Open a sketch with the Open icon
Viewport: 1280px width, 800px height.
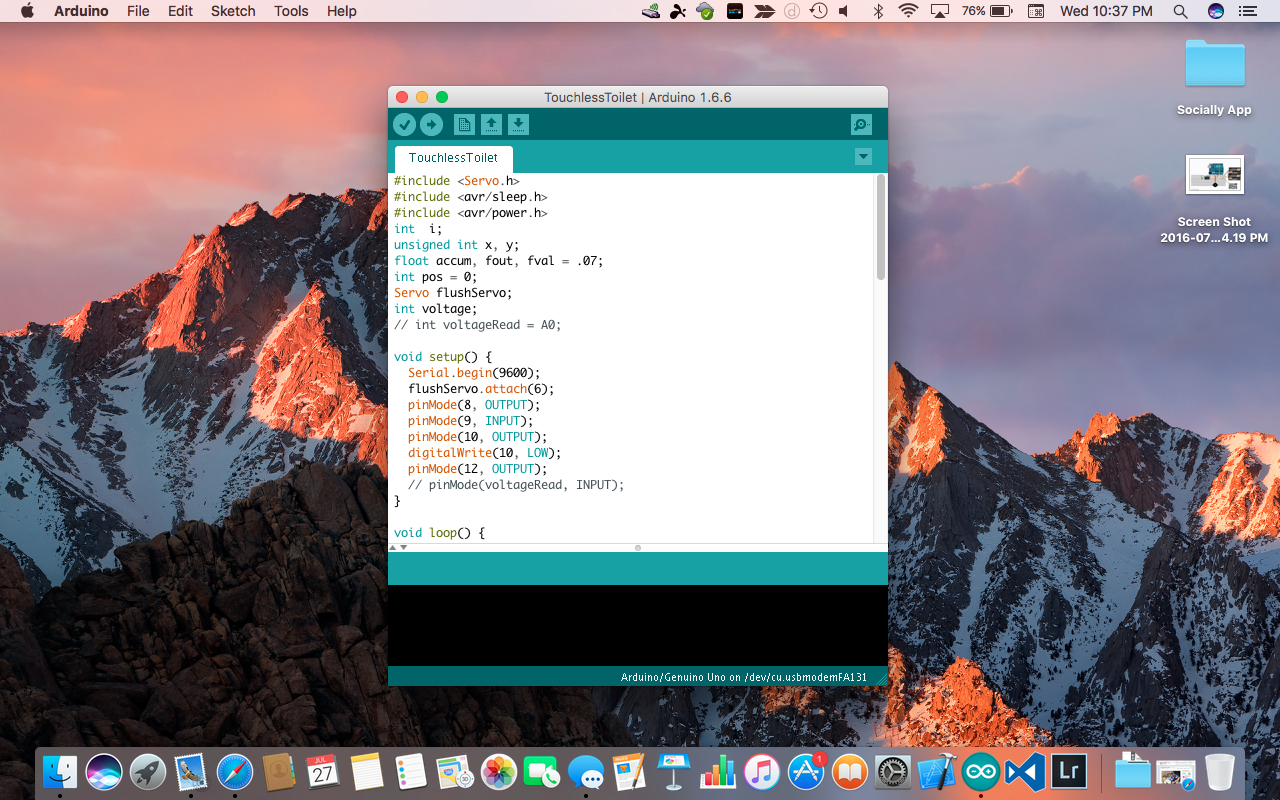point(491,124)
